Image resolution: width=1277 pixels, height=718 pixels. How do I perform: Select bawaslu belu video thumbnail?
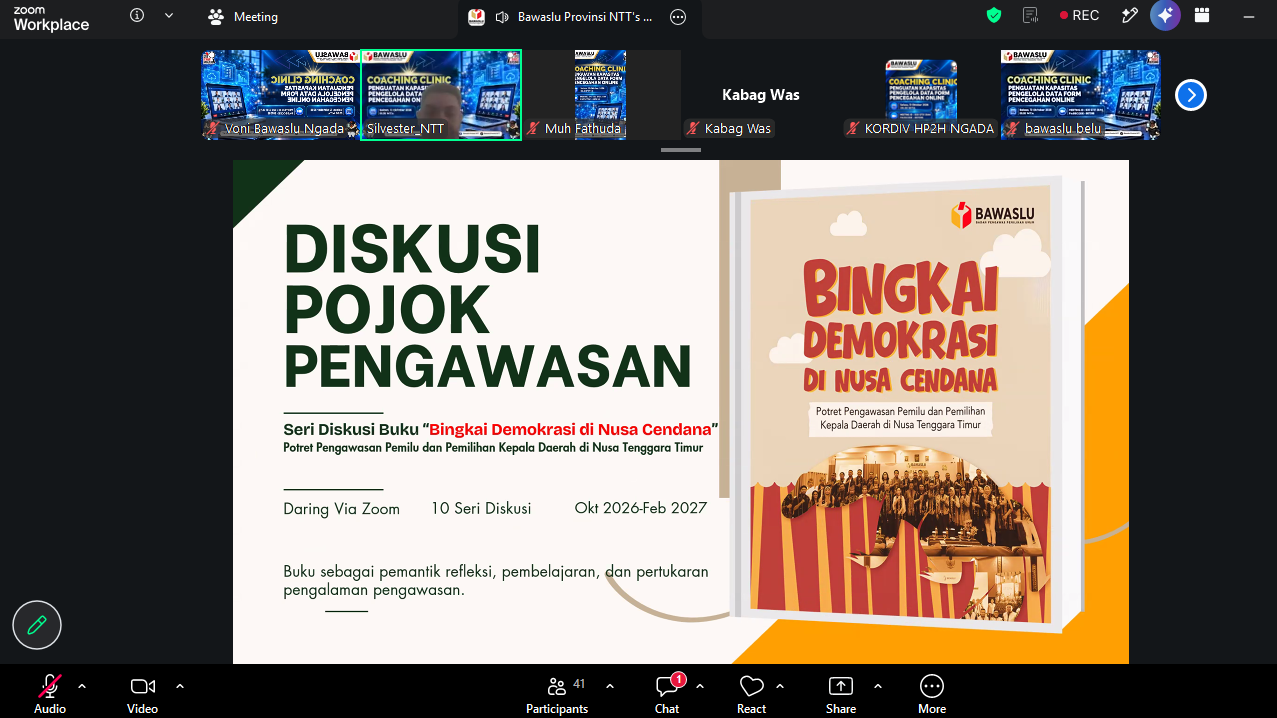coord(1080,95)
